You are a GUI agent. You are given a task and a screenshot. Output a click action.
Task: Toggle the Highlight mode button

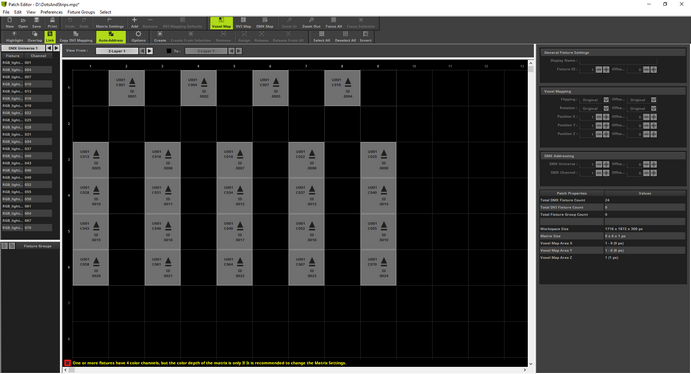[15, 37]
